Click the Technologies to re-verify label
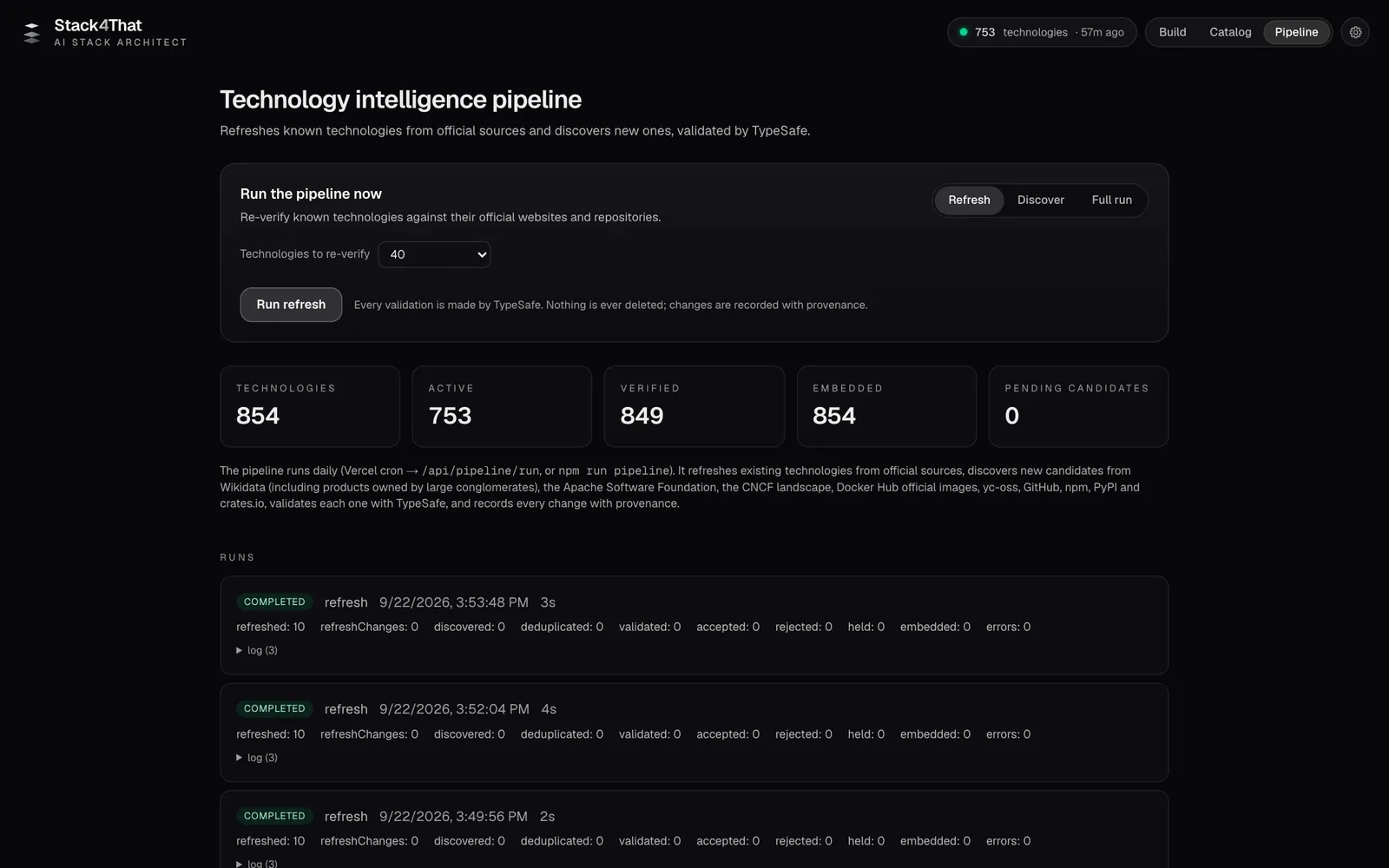1389x868 pixels. [305, 254]
